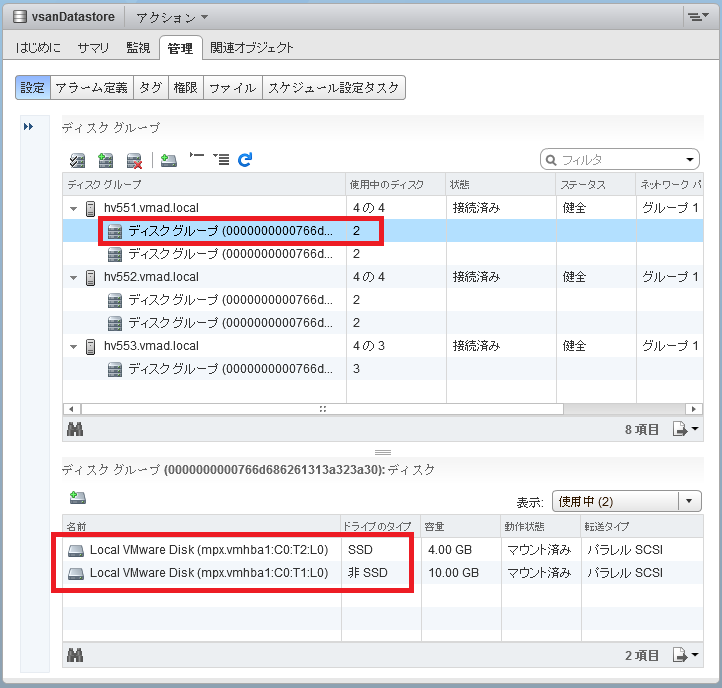Collapse the hv552.vmad.local host node
722x688 pixels.
(x=73, y=277)
